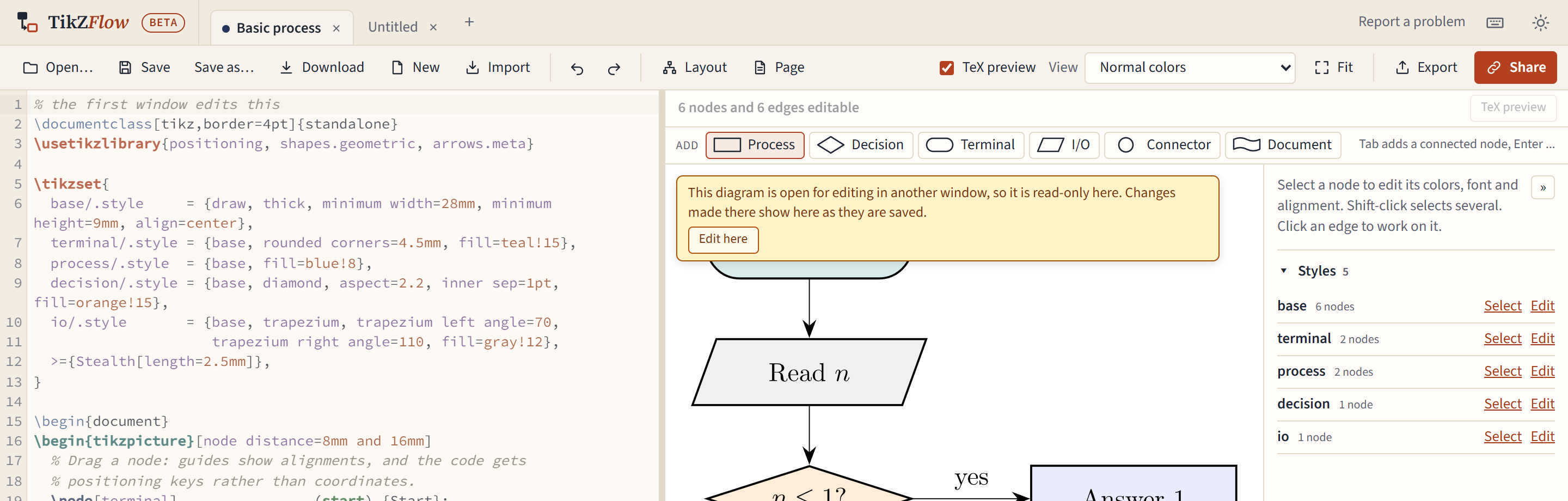Add a Document node shape
Viewport: 1568px width, 501px height.
coord(1283,145)
